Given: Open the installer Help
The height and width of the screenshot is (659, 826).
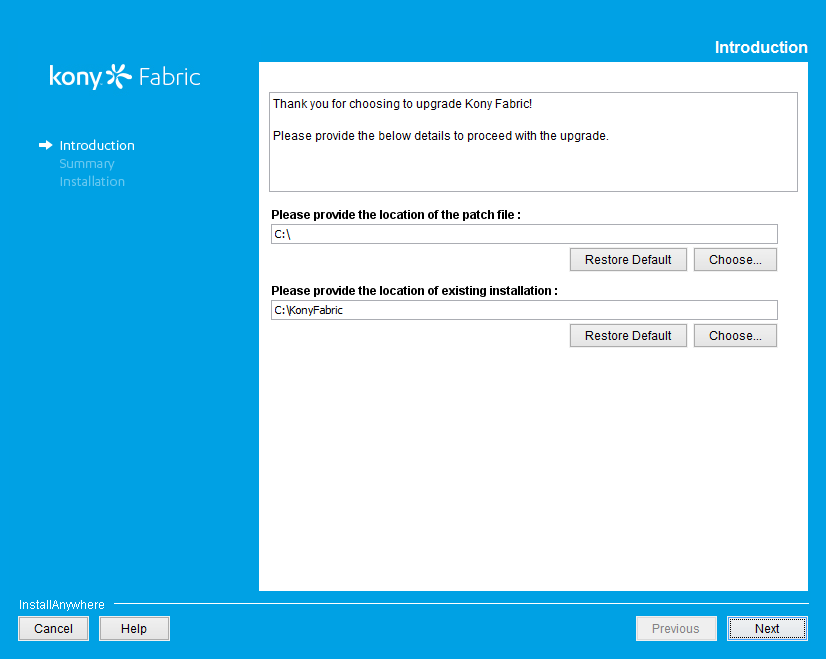Looking at the screenshot, I should click(x=133, y=628).
